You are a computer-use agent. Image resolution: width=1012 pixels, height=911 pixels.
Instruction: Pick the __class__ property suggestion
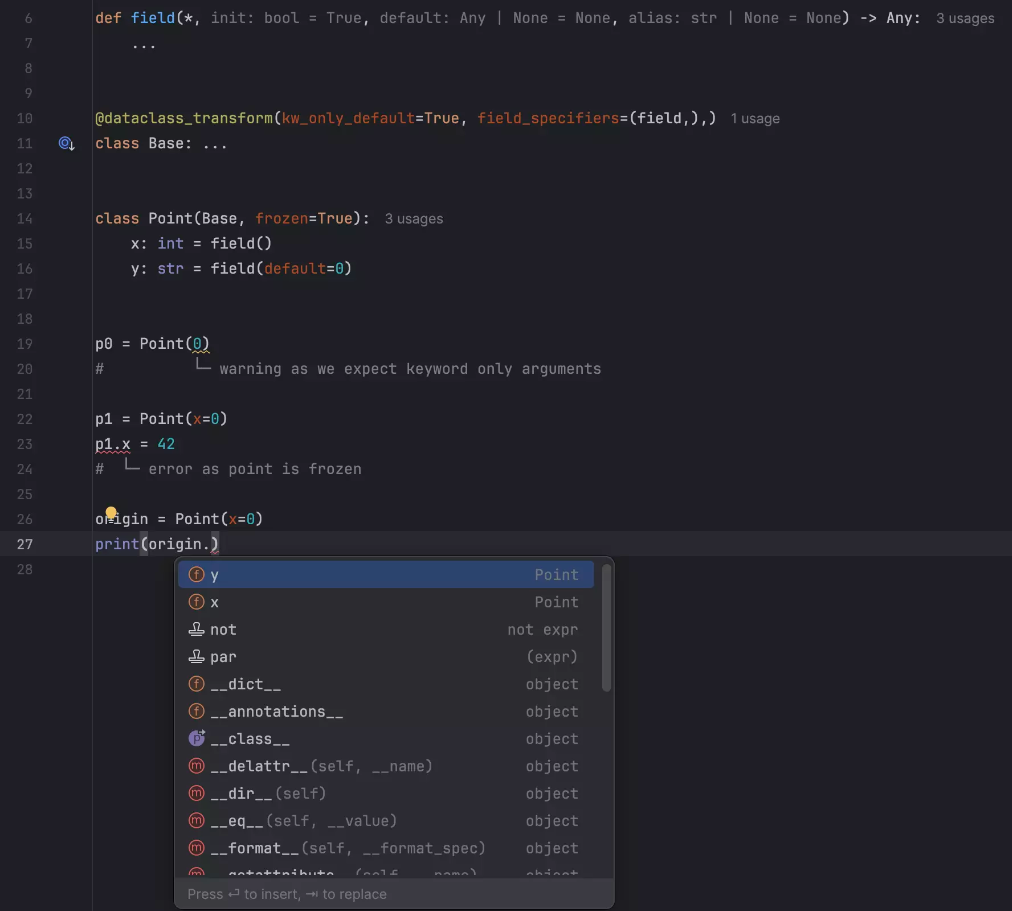(386, 739)
